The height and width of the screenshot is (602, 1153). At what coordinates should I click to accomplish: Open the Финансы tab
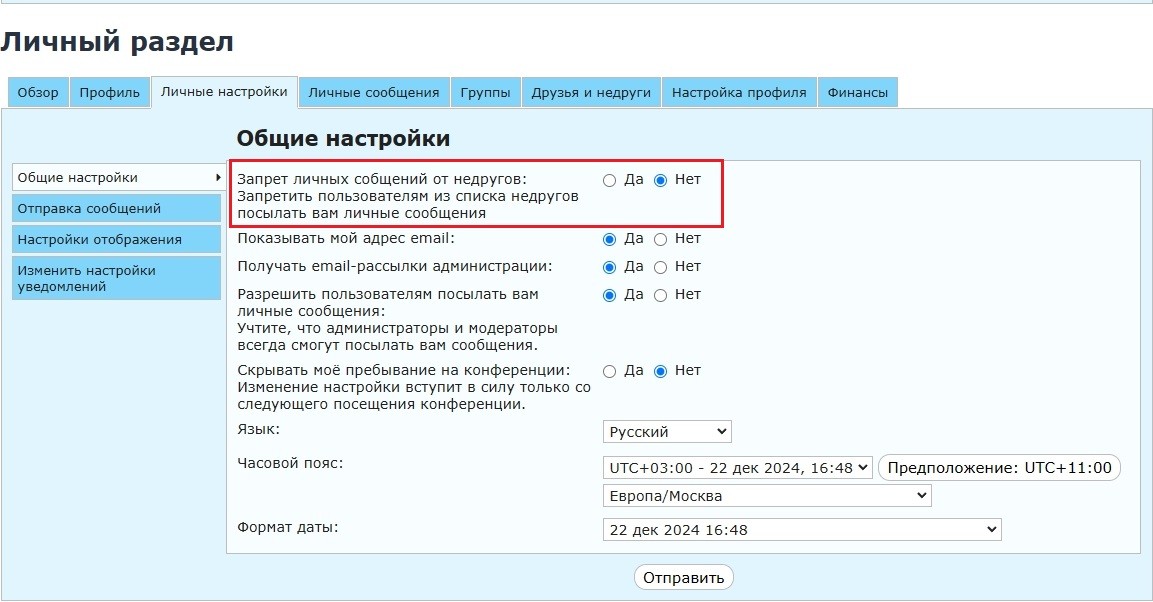(x=857, y=92)
